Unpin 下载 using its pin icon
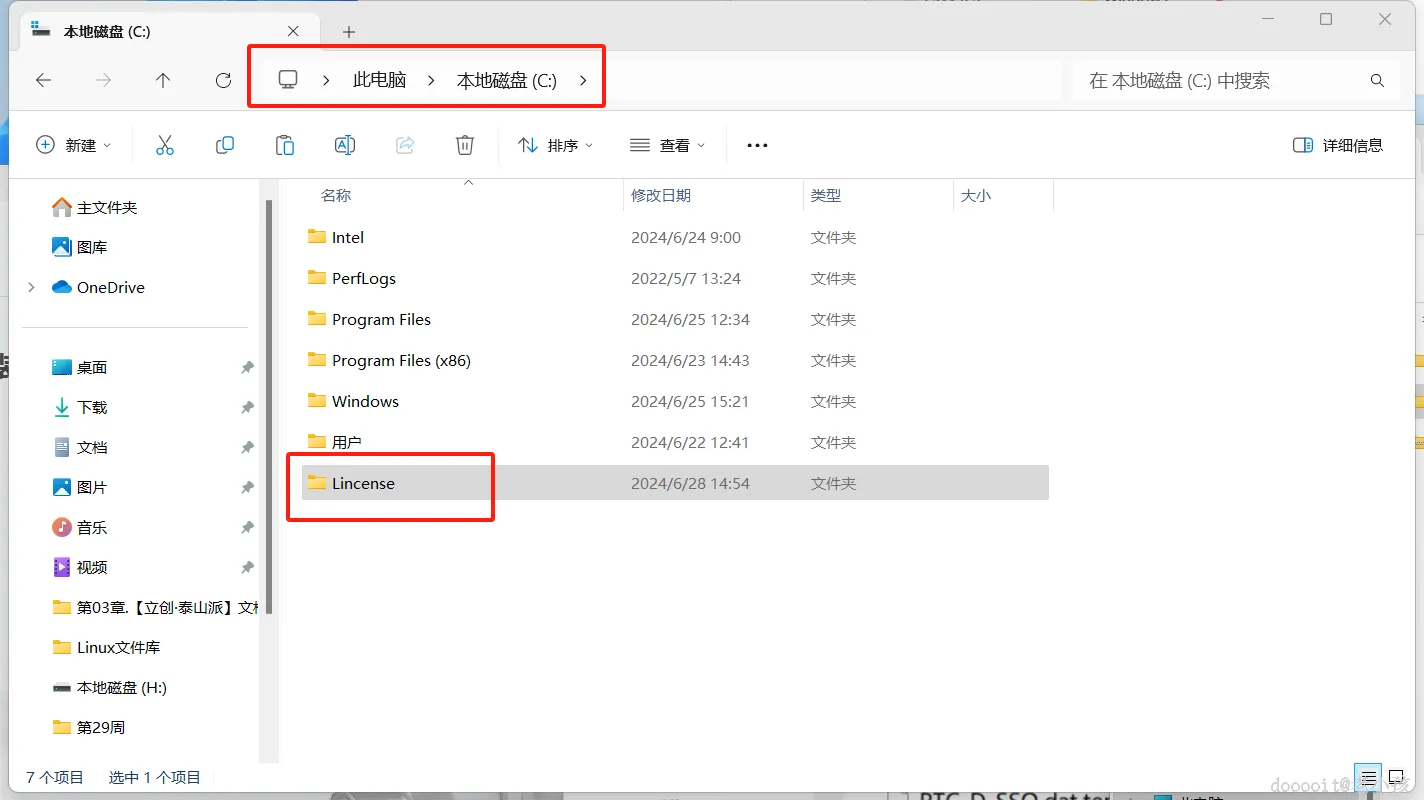This screenshot has height=800, width=1424. (247, 407)
